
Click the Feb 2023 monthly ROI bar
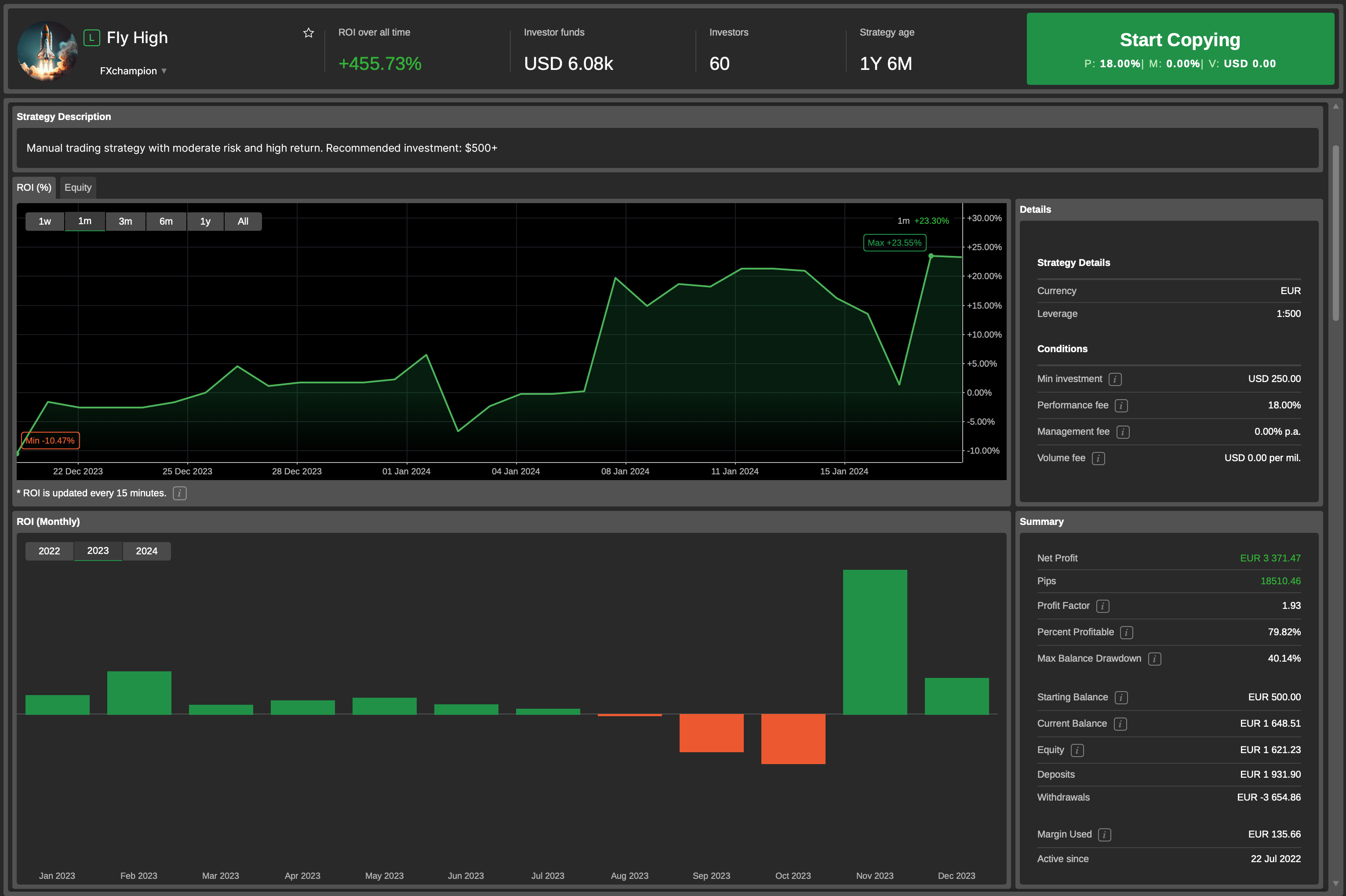(x=139, y=692)
